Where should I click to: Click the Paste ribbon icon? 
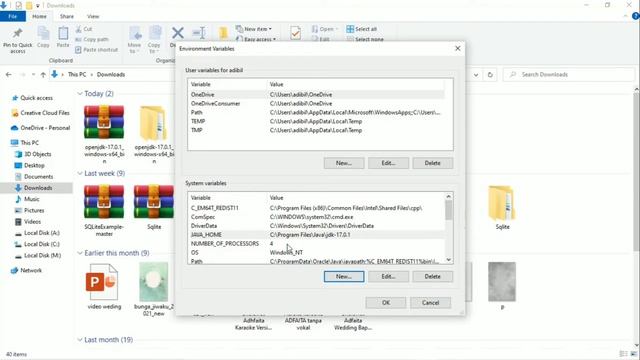pyautogui.click(x=63, y=33)
